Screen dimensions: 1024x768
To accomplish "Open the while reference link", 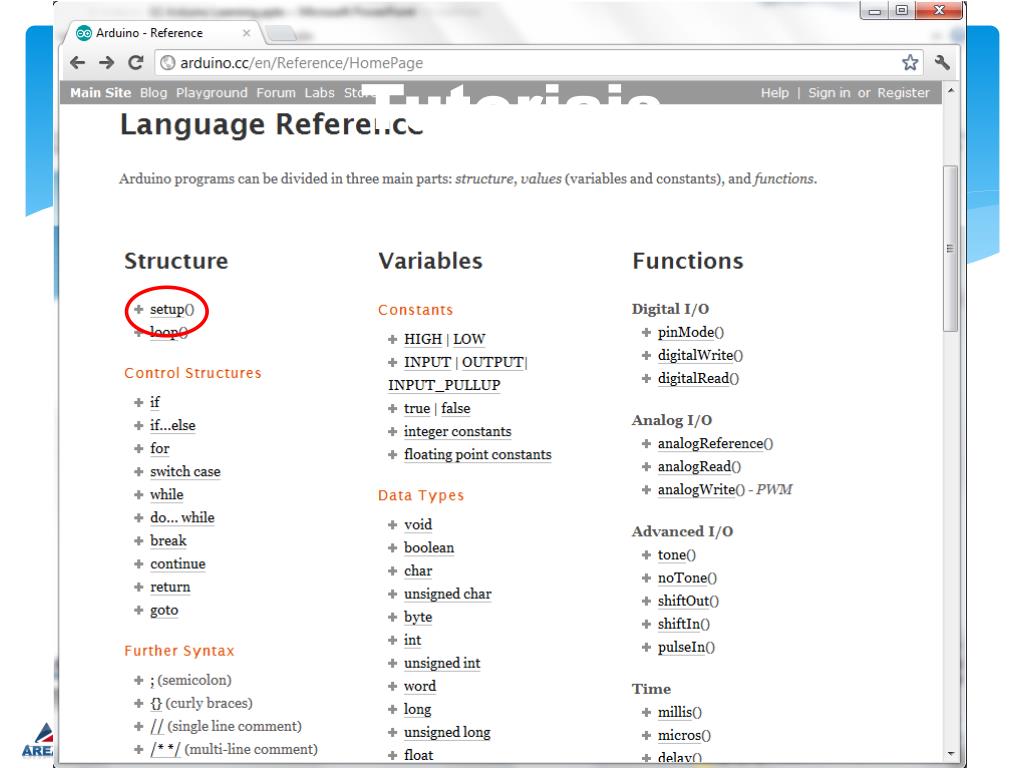I will pos(167,494).
